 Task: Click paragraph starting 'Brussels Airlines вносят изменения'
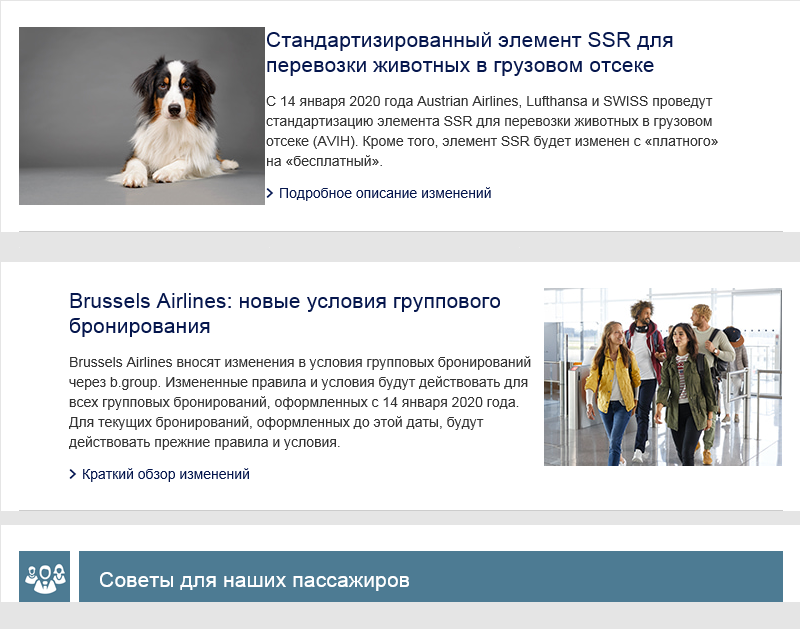point(300,402)
